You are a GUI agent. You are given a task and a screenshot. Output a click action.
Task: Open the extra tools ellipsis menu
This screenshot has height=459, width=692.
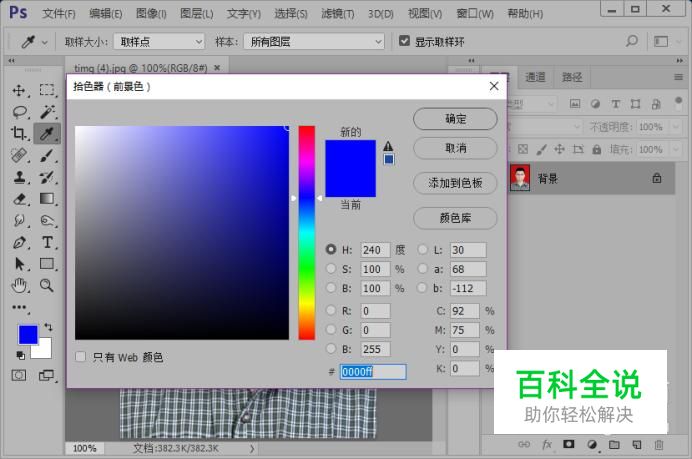click(19, 307)
